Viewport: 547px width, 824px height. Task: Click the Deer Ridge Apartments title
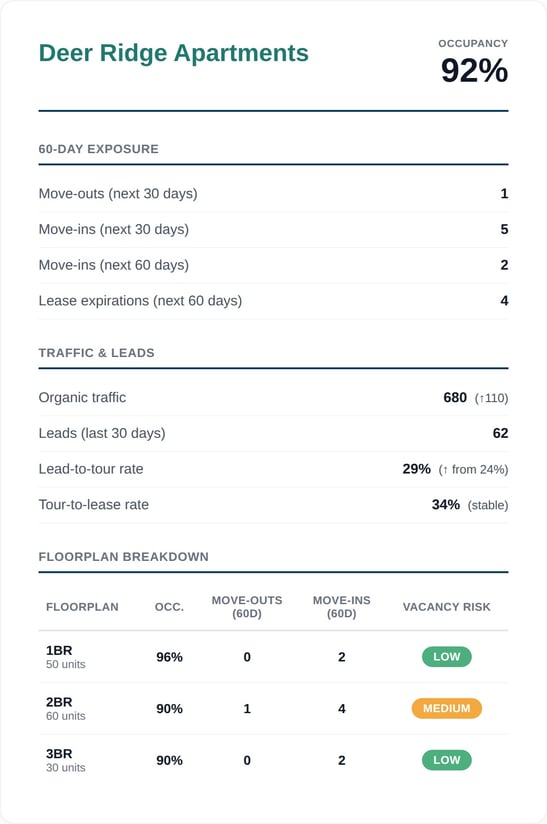pyautogui.click(x=173, y=53)
